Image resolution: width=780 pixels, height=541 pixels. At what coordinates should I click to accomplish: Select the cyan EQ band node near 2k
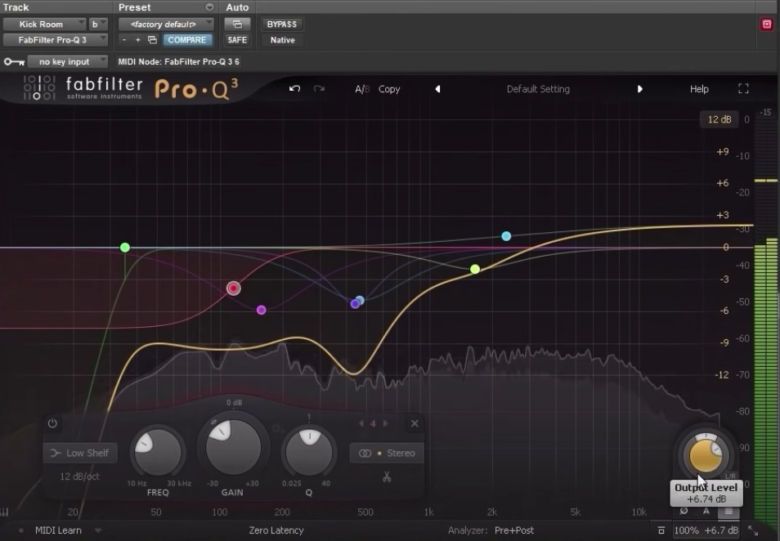(x=506, y=236)
